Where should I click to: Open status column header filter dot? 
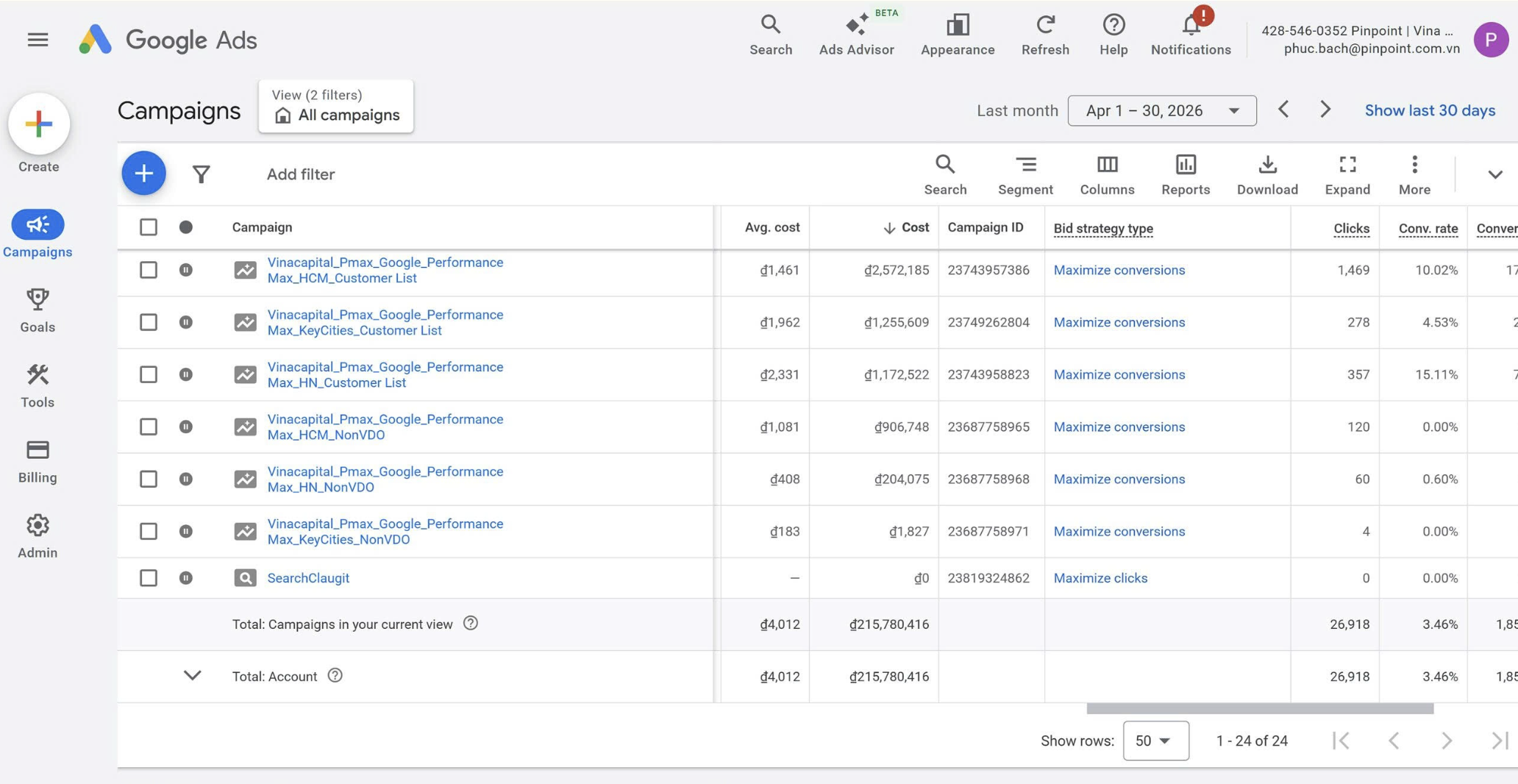[186, 227]
